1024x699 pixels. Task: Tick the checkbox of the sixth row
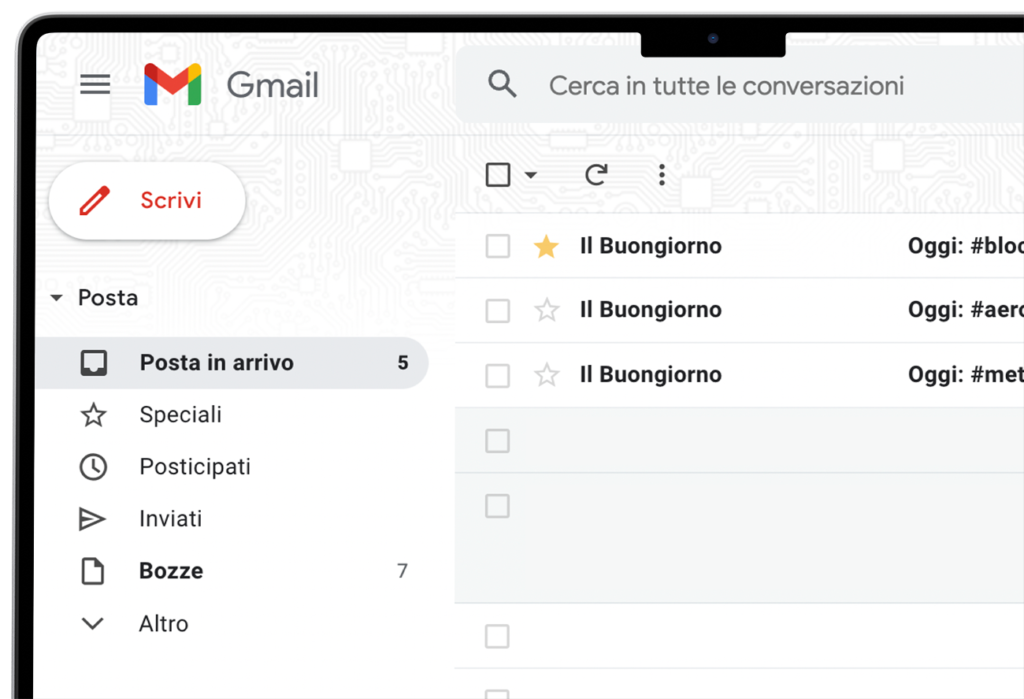[x=498, y=636]
